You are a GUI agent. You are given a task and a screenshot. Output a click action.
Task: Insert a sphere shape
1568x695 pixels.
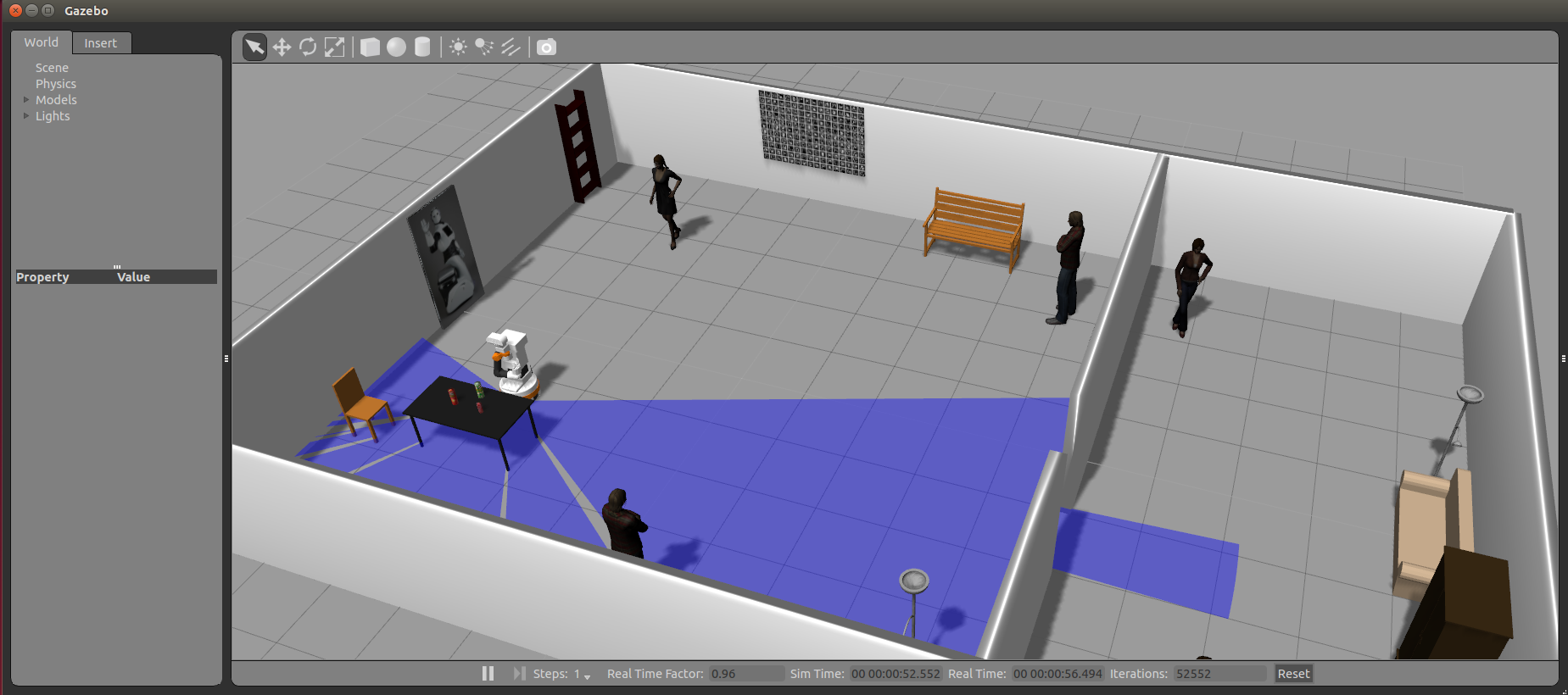click(396, 47)
